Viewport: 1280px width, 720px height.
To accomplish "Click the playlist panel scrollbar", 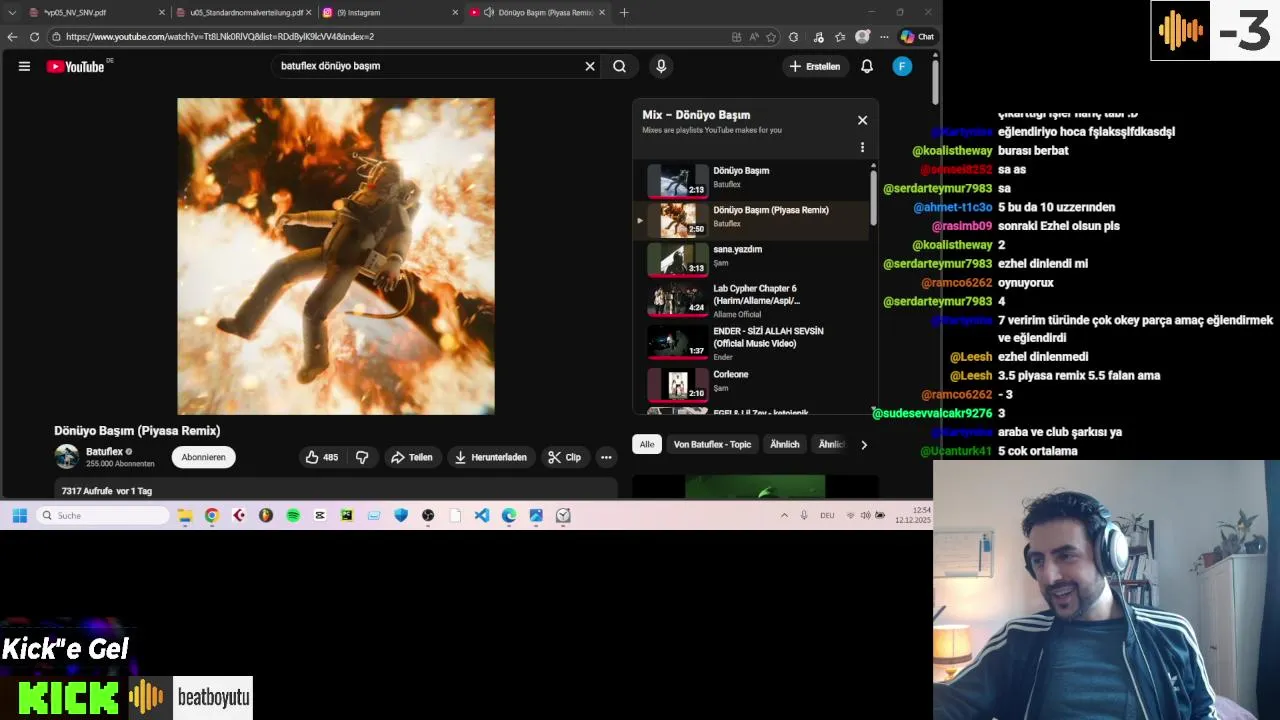I will point(873,197).
